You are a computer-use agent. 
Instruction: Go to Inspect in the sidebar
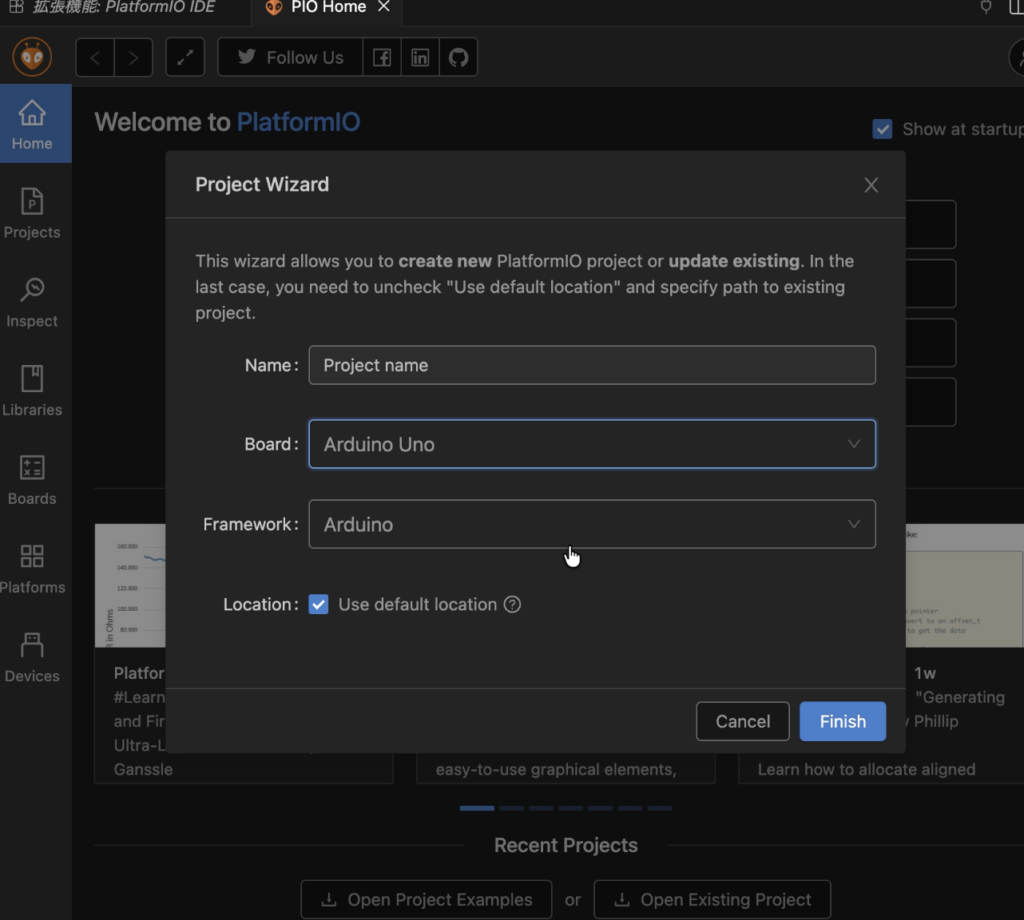32,302
